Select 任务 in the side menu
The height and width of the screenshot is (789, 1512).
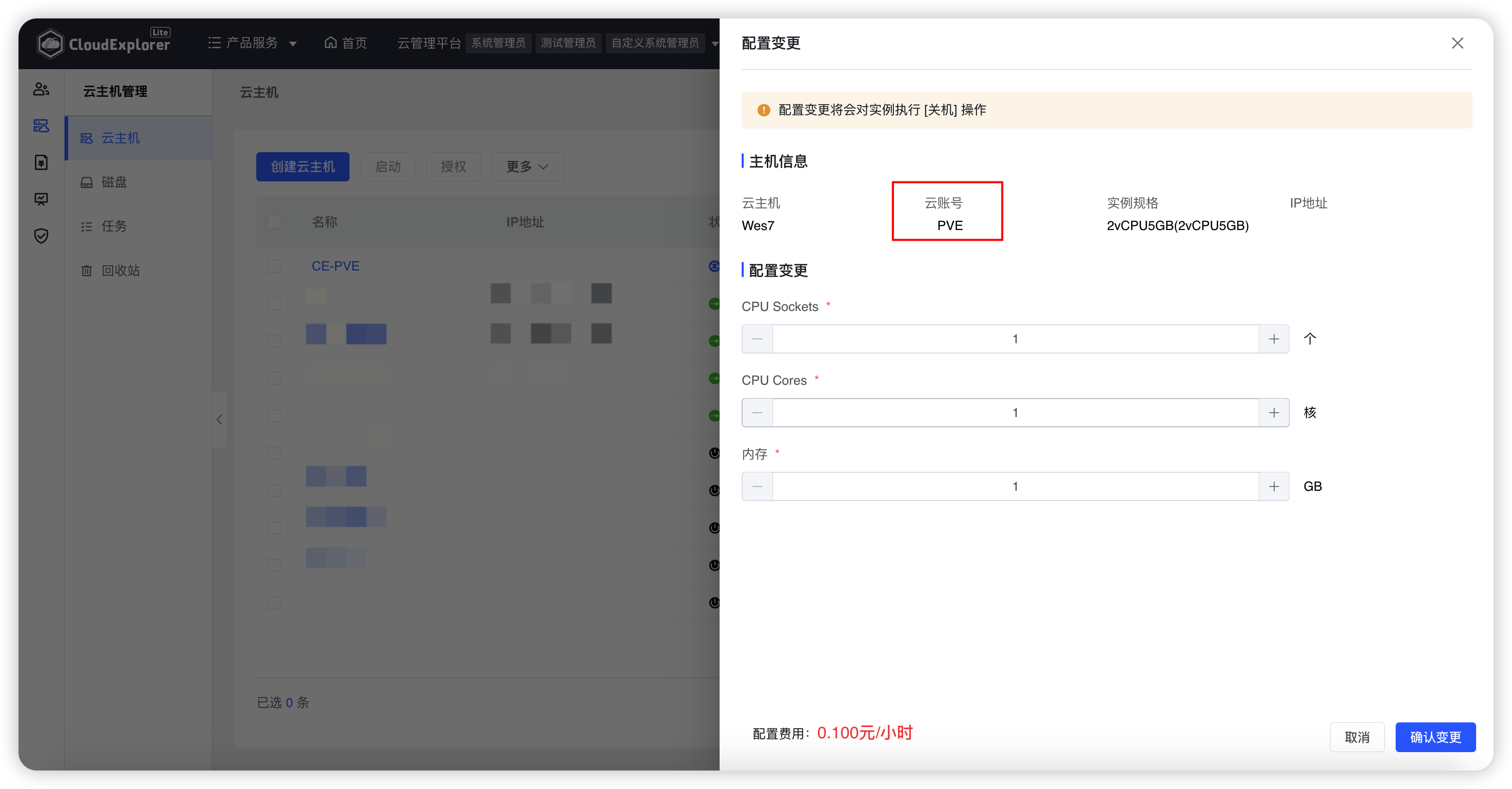tap(138, 226)
